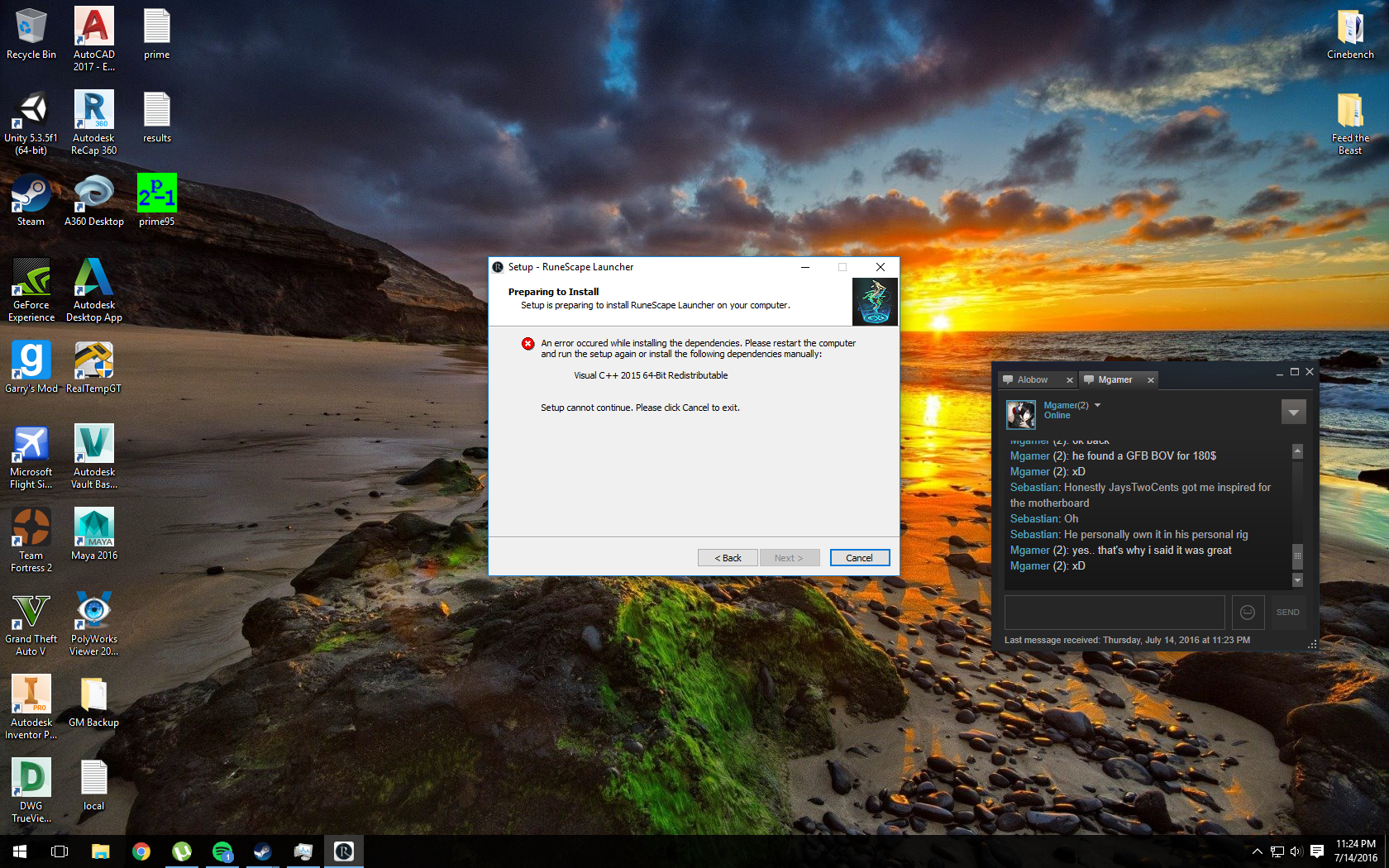Open Microsoft Flight Simulator shortcut
This screenshot has width=1389, height=868.
(x=31, y=457)
